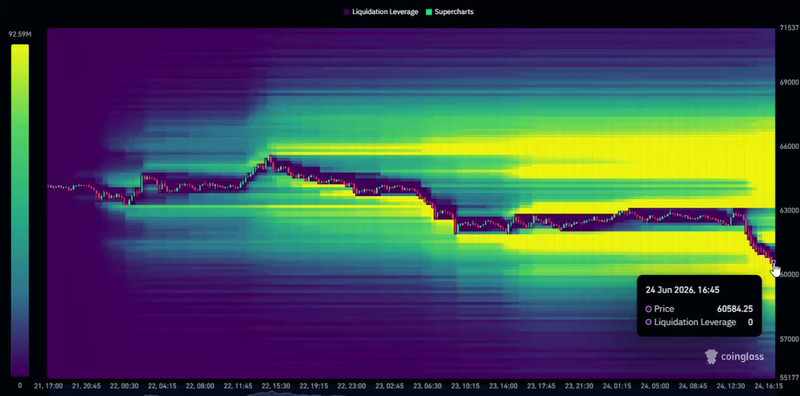
Task: Click the 22, 11:45 time axis label
Action: tap(238, 386)
